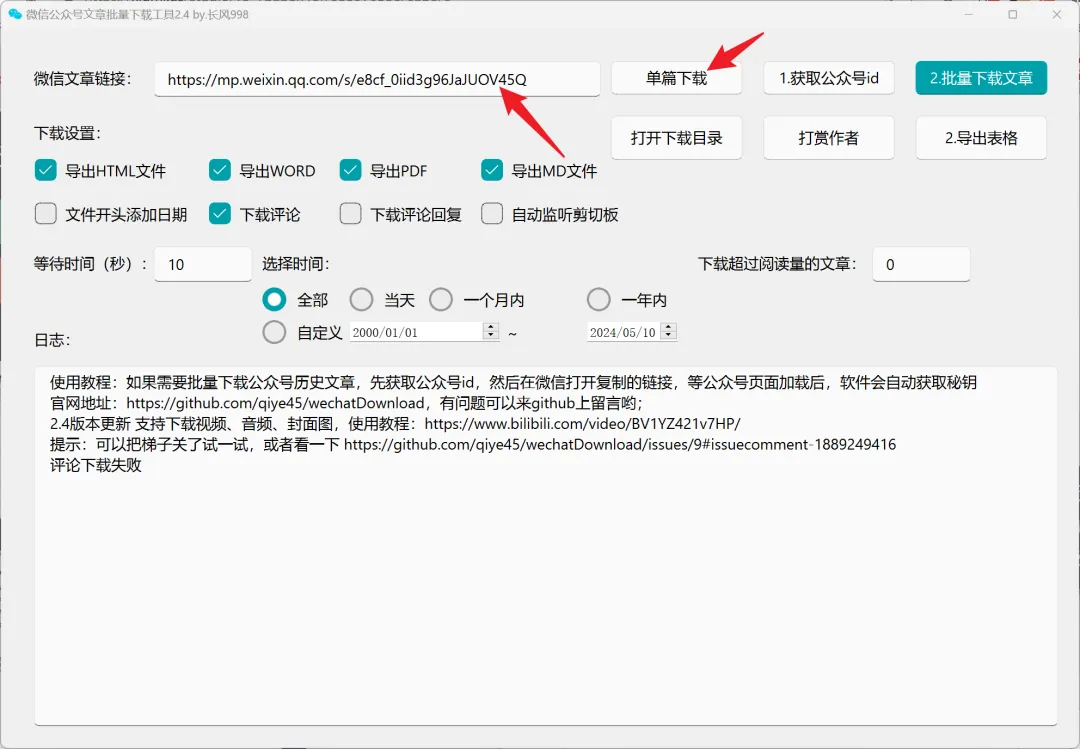The width and height of the screenshot is (1080, 749).
Task: Select the 自定义 custom date radio
Action: (274, 332)
